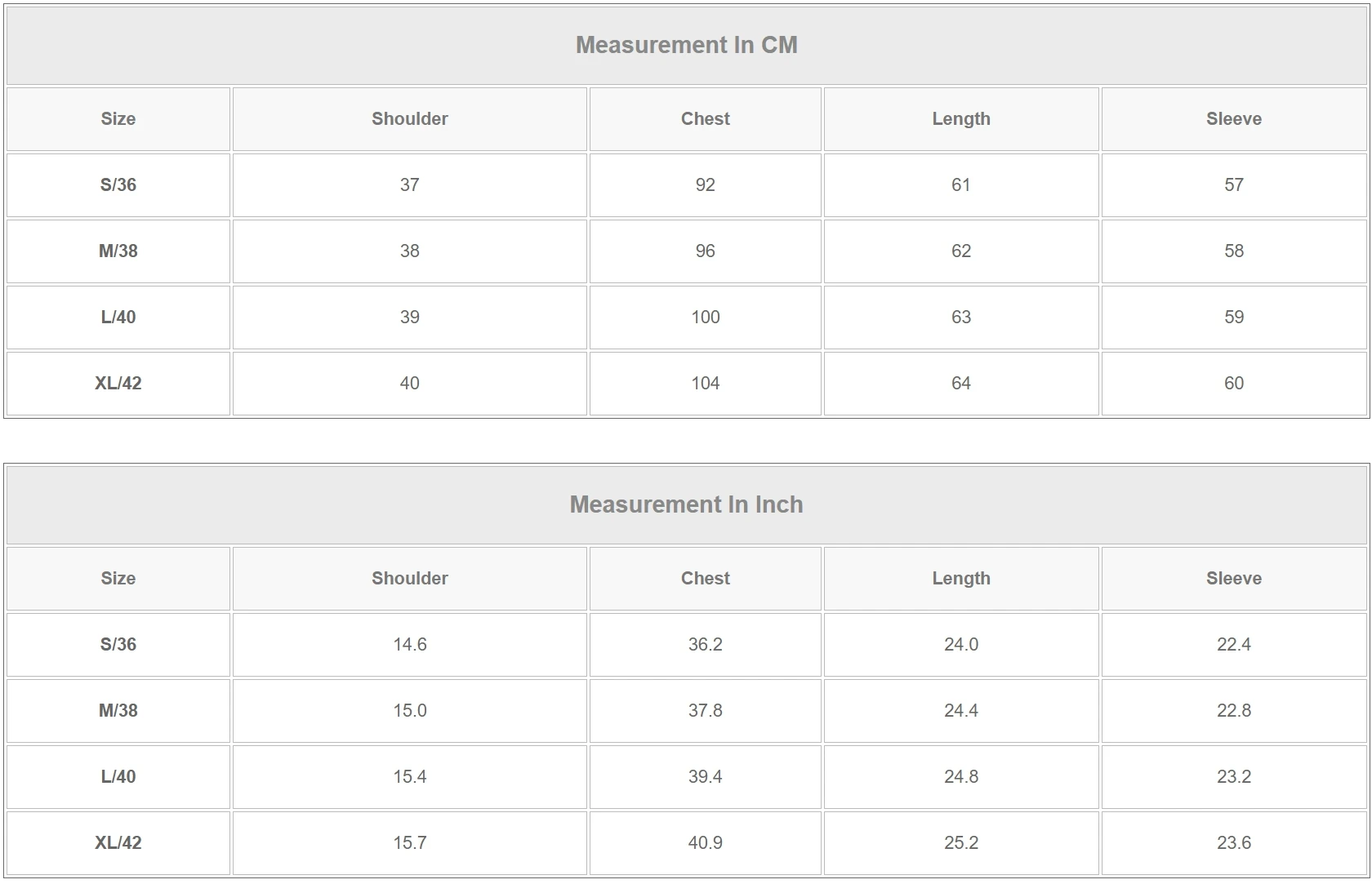
Task: Select the shoulder value 37 cell
Action: coord(409,185)
